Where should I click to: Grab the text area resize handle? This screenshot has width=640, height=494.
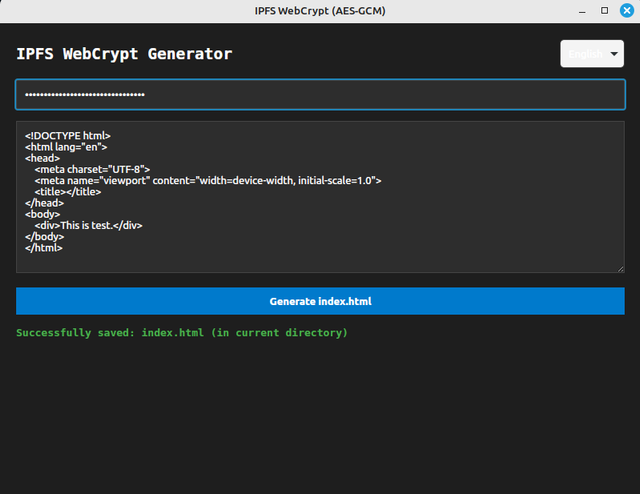620,269
